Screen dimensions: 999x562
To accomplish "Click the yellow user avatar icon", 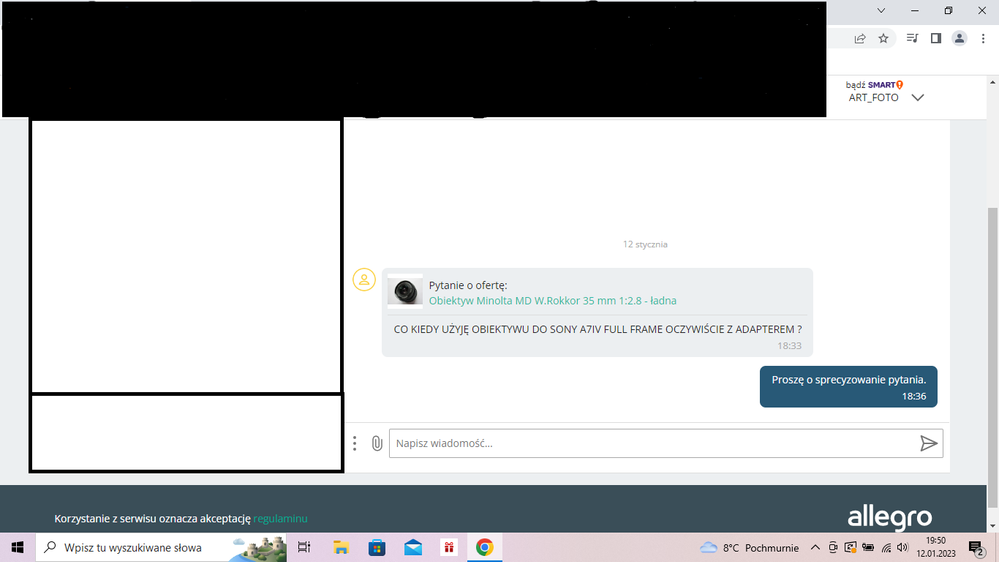I will [x=364, y=280].
